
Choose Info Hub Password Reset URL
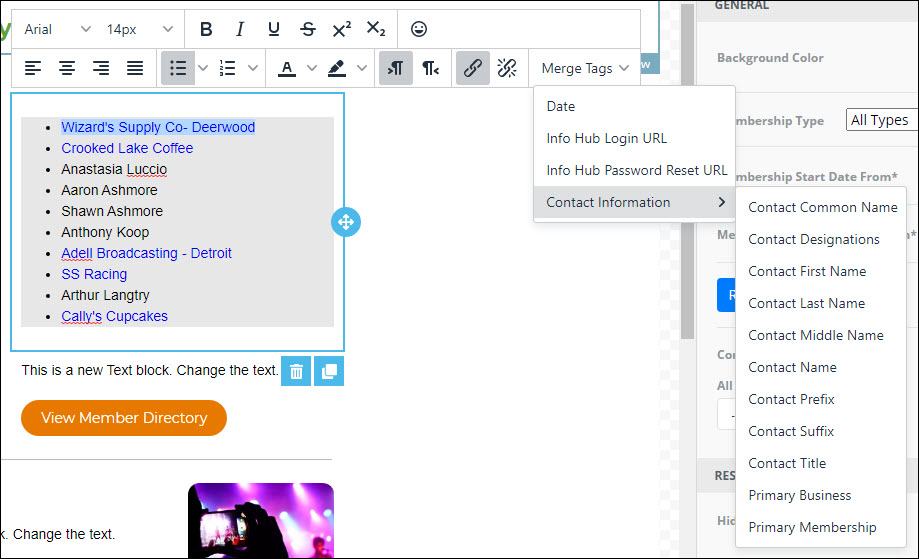[x=634, y=170]
